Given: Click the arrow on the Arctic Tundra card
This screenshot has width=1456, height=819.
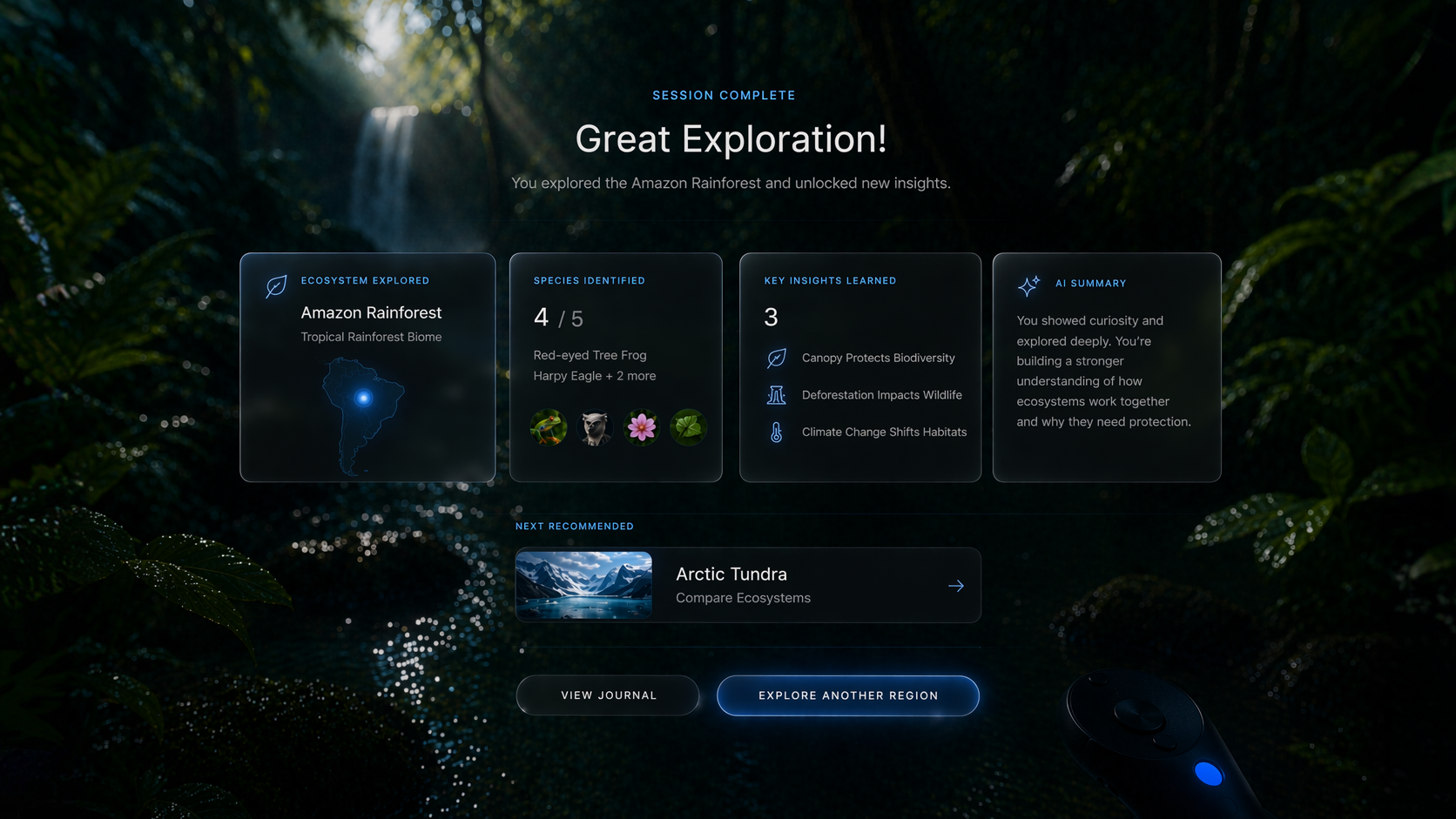Looking at the screenshot, I should click(956, 586).
